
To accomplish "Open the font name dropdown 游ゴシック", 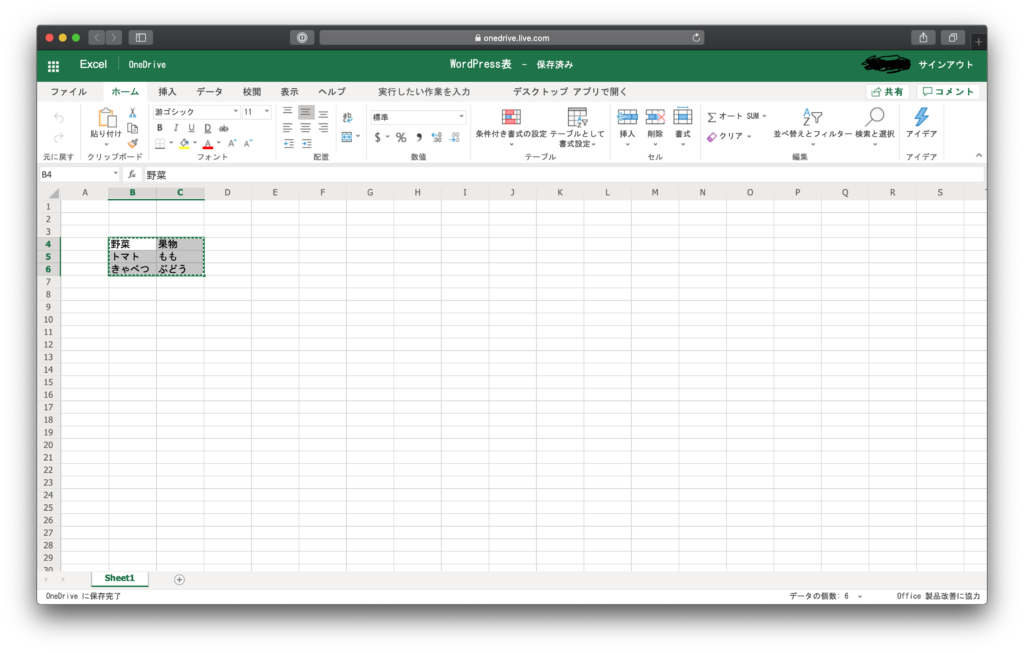I will pyautogui.click(x=196, y=112).
